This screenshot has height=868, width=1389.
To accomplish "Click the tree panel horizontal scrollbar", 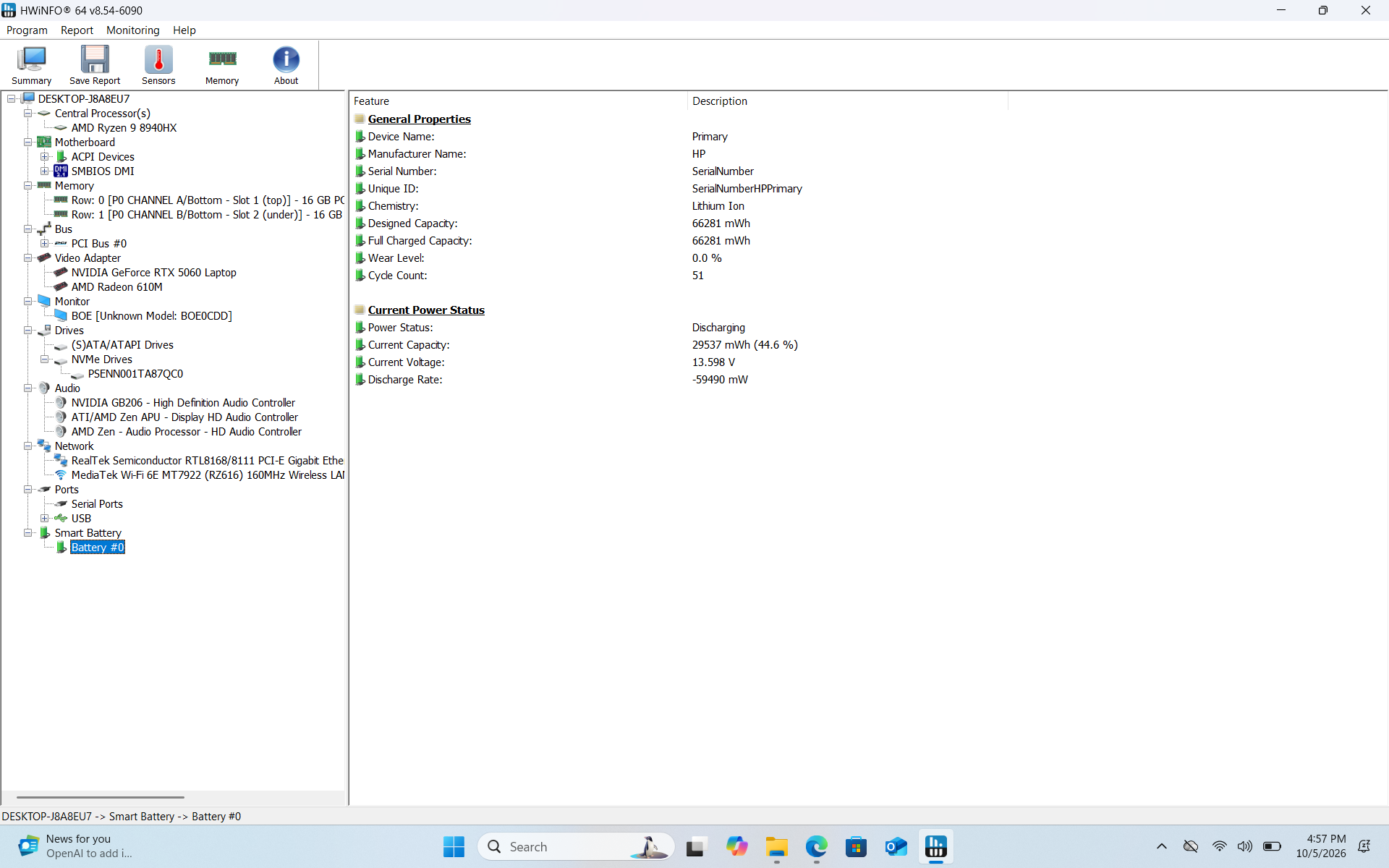I will (100, 797).
